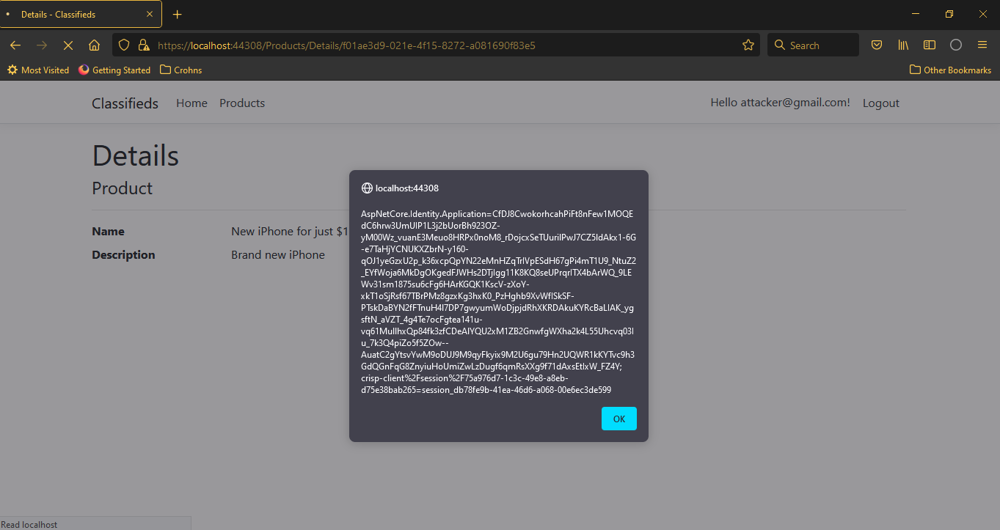
Task: Open the hamburger application menu
Action: [982, 45]
